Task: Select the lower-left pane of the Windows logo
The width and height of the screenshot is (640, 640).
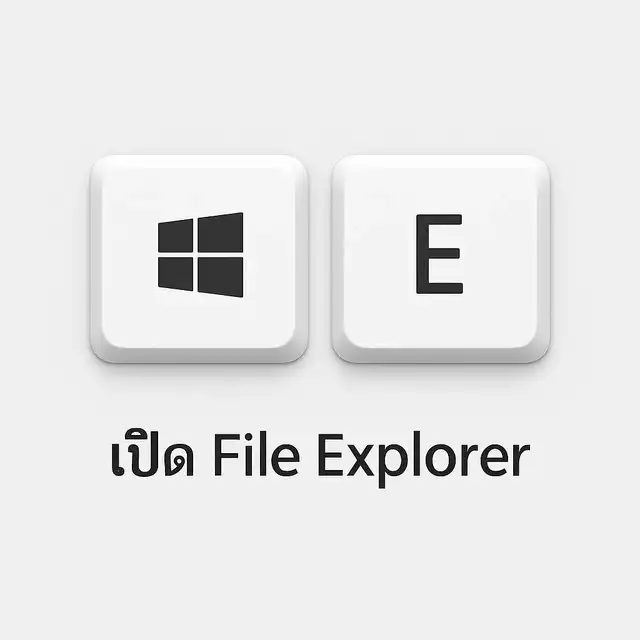Action: coord(176,273)
